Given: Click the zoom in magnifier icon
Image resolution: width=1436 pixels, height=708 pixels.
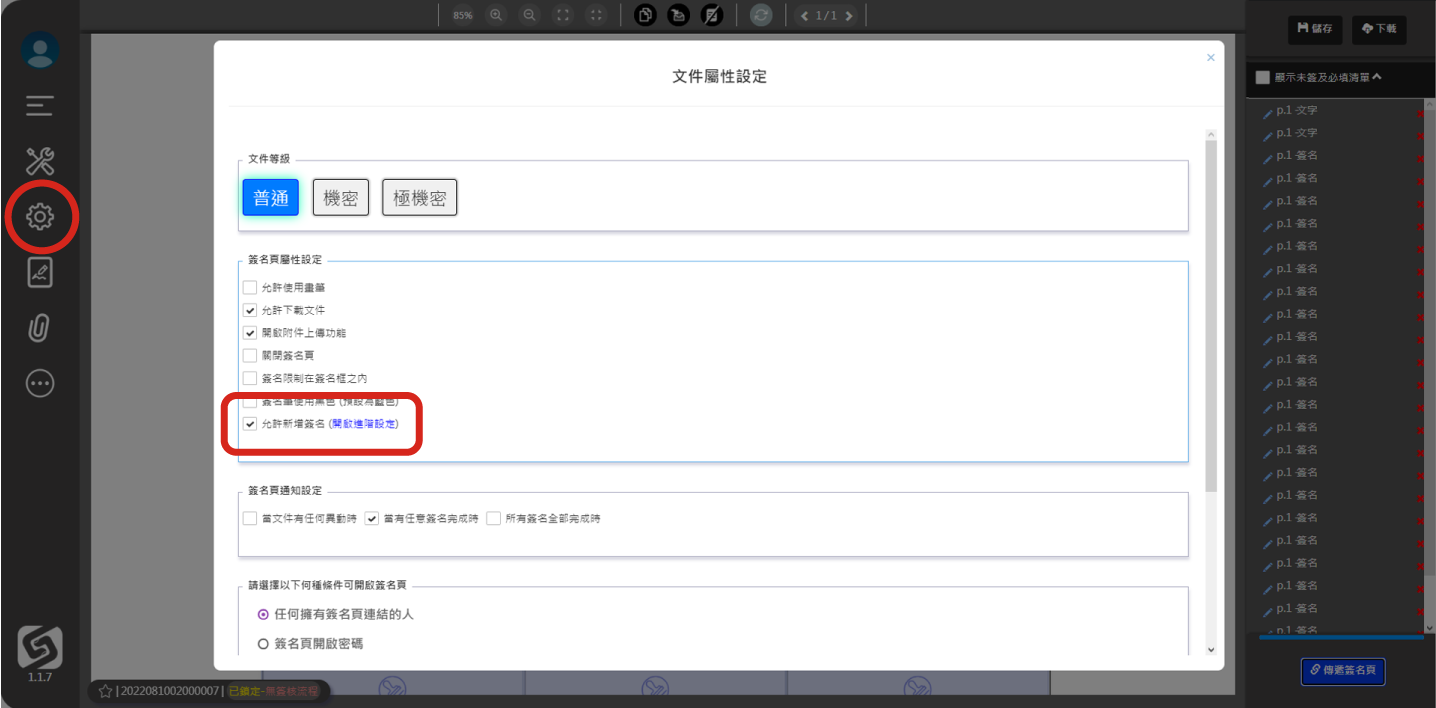Looking at the screenshot, I should [x=496, y=15].
